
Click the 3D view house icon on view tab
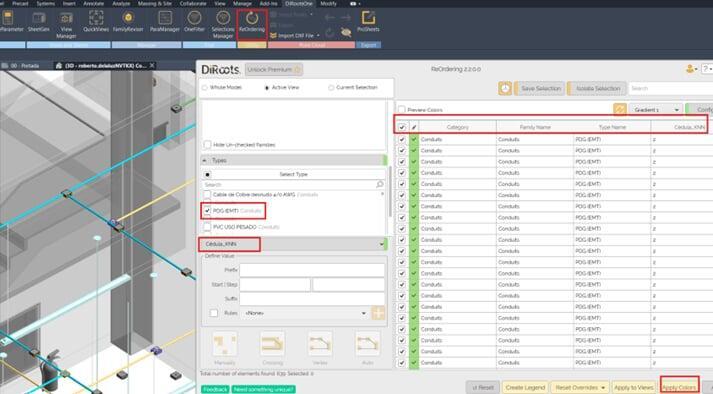coord(59,66)
